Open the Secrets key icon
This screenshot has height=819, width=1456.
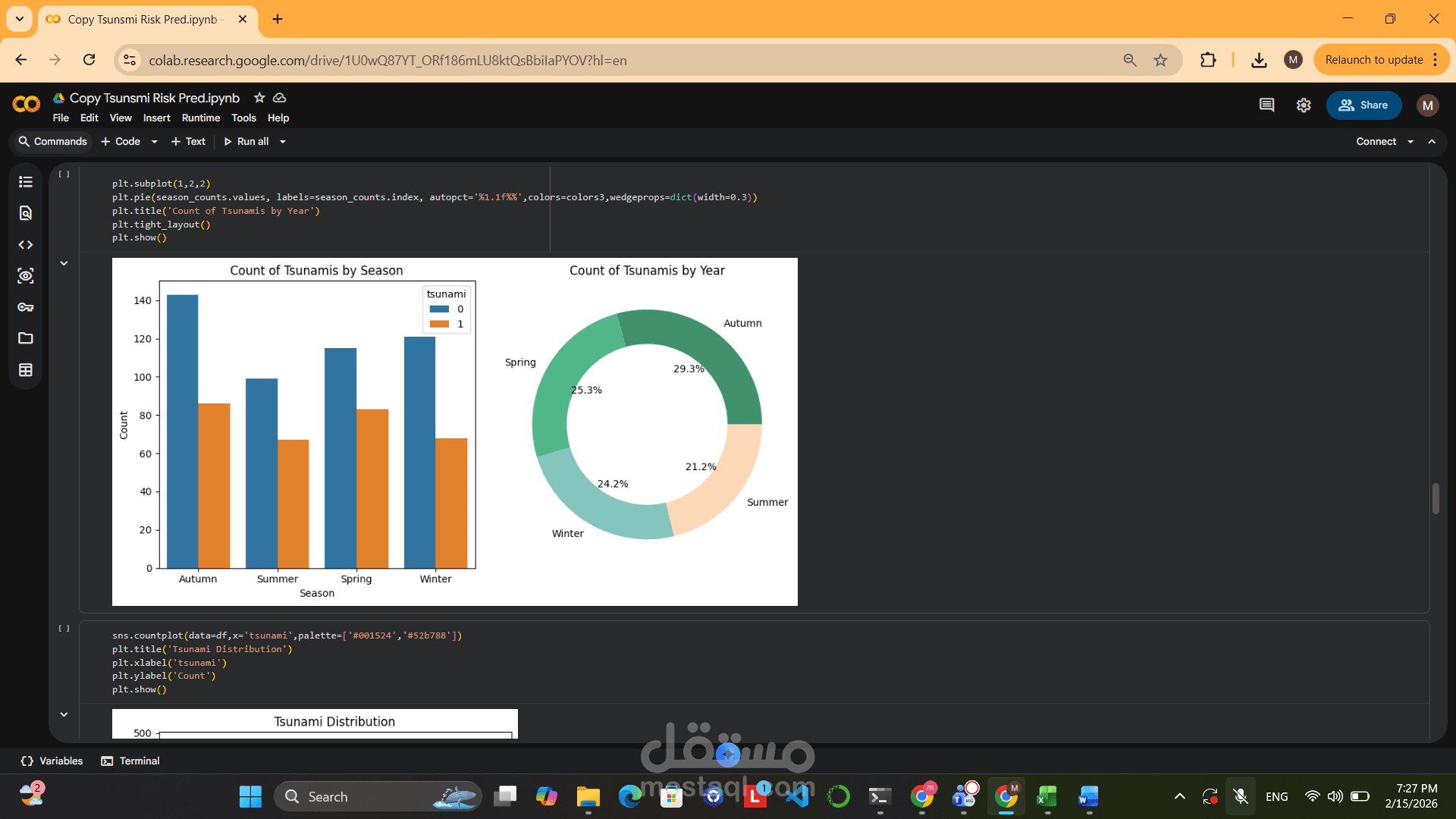coord(26,307)
